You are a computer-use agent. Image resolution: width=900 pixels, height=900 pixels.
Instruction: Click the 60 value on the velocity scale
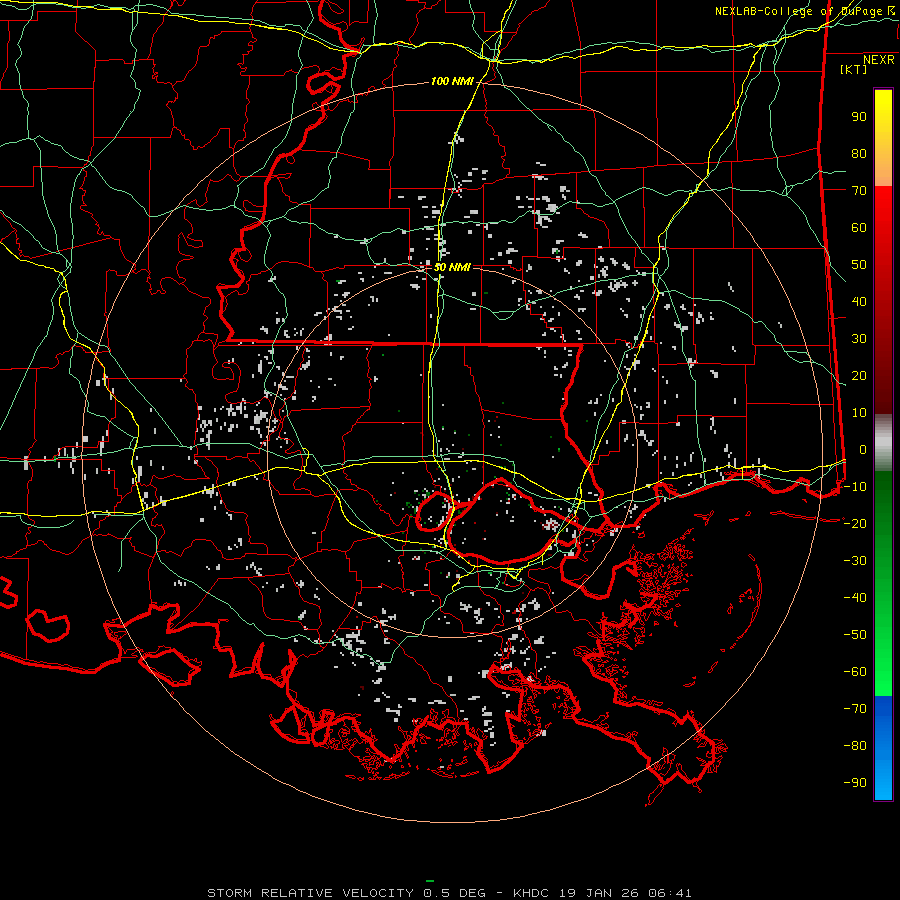[859, 227]
